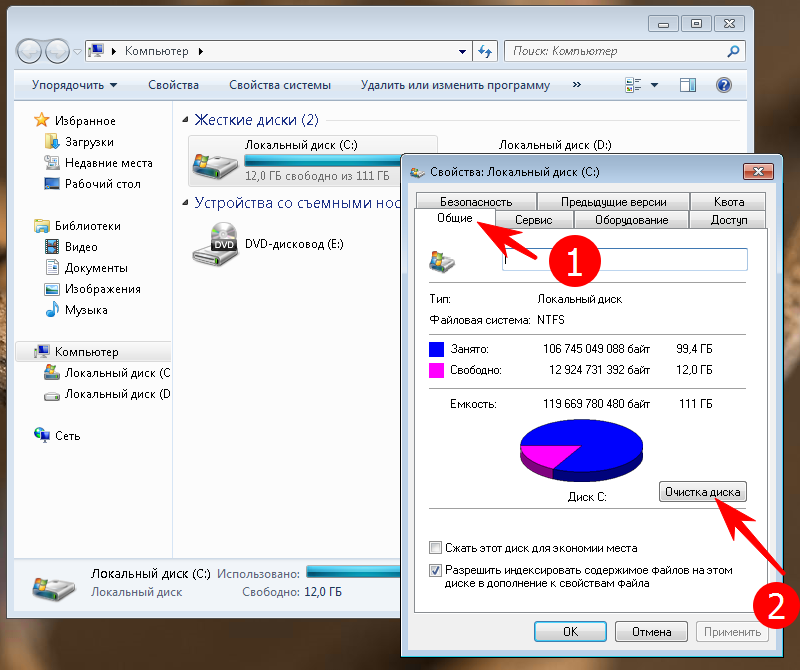The height and width of the screenshot is (670, 800).
Task: Switch to the Сервис tab
Action: click(533, 219)
